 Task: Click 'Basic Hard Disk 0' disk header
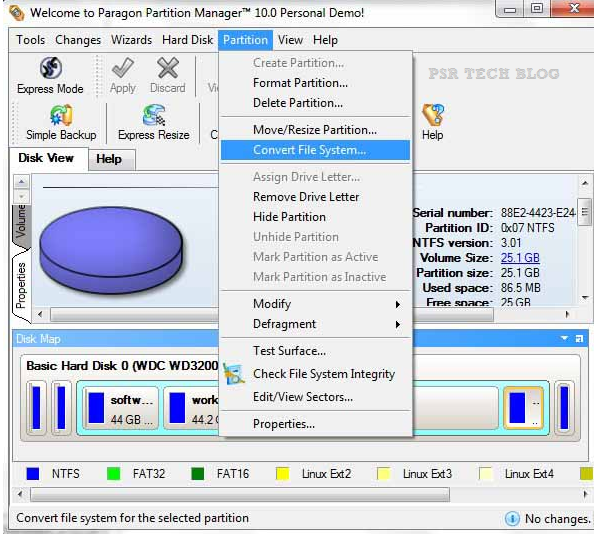click(122, 365)
